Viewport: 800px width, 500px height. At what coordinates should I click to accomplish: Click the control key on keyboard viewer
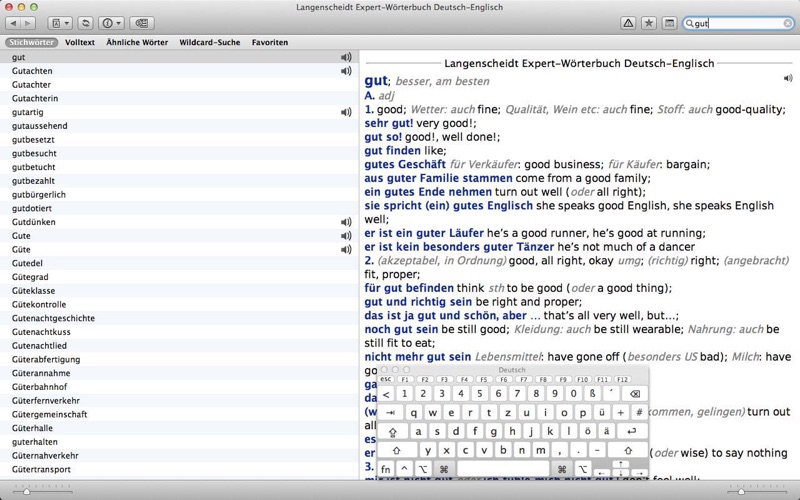404,469
